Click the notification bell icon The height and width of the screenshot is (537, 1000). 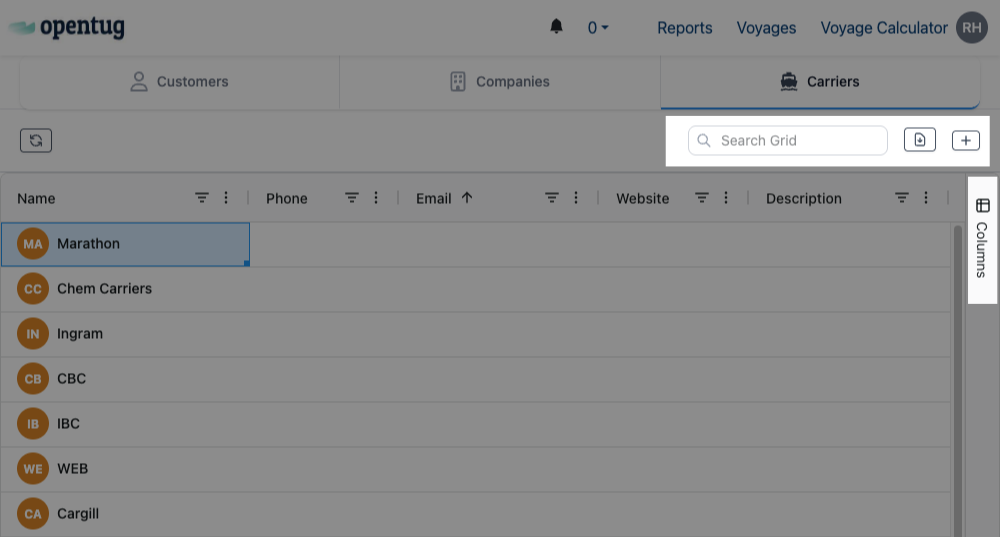click(x=557, y=27)
